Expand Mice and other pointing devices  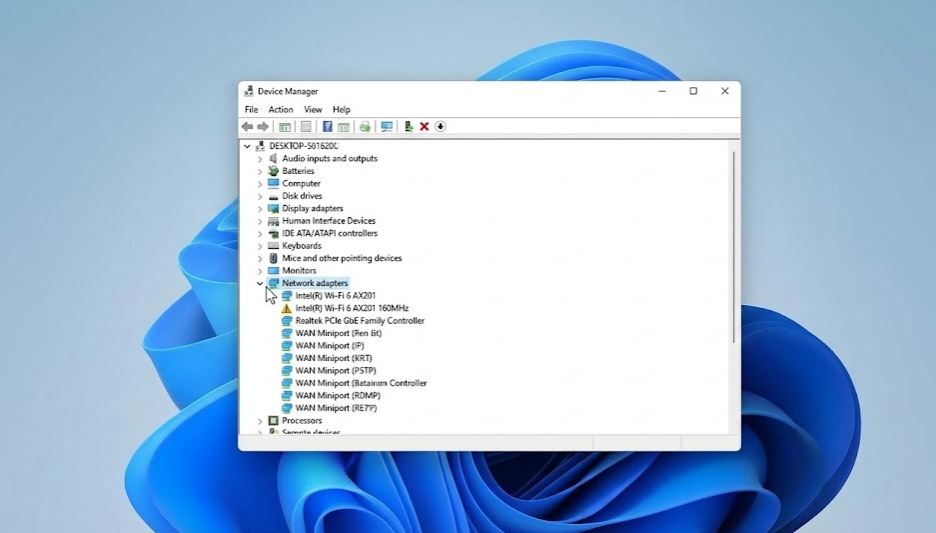[260, 258]
